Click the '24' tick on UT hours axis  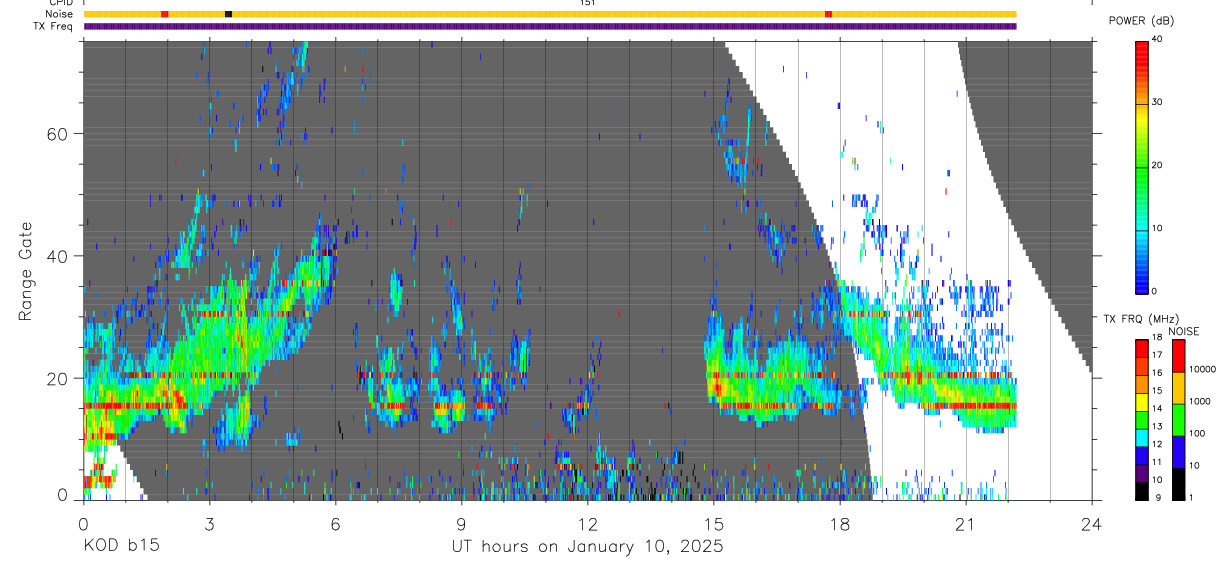pos(1092,524)
